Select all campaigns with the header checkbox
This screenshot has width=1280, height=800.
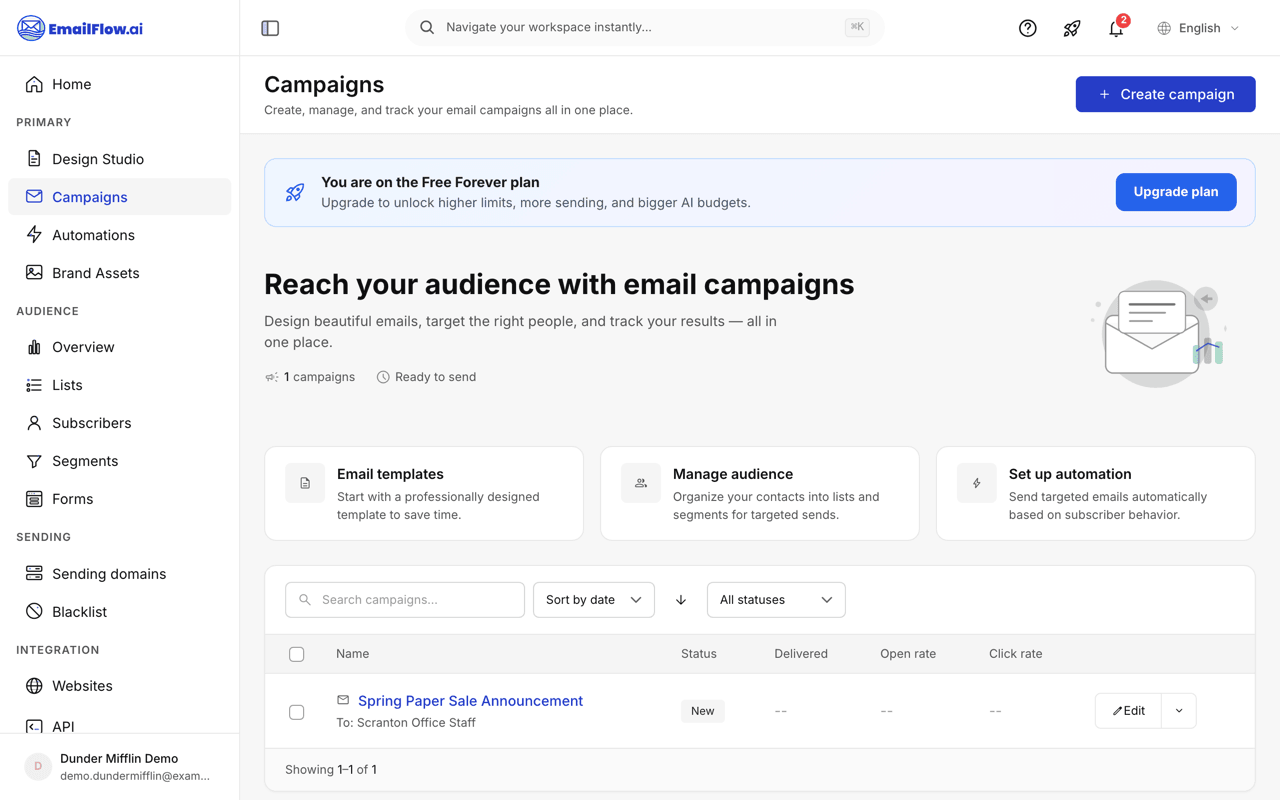pos(297,654)
